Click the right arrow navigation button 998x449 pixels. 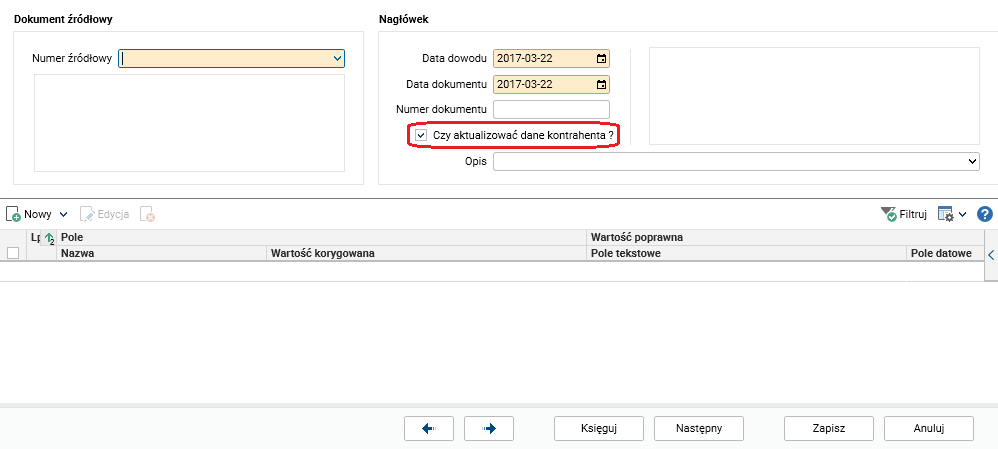tap(489, 428)
